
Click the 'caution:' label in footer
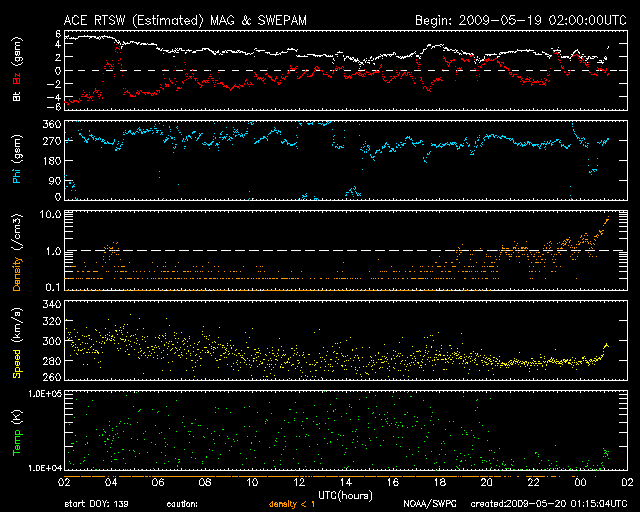click(183, 504)
